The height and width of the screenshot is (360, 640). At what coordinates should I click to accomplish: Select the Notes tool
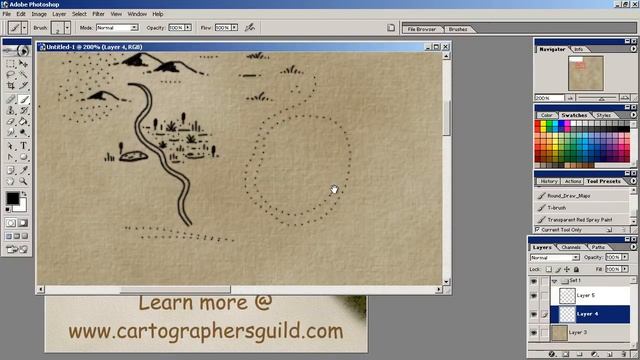pos(11,170)
